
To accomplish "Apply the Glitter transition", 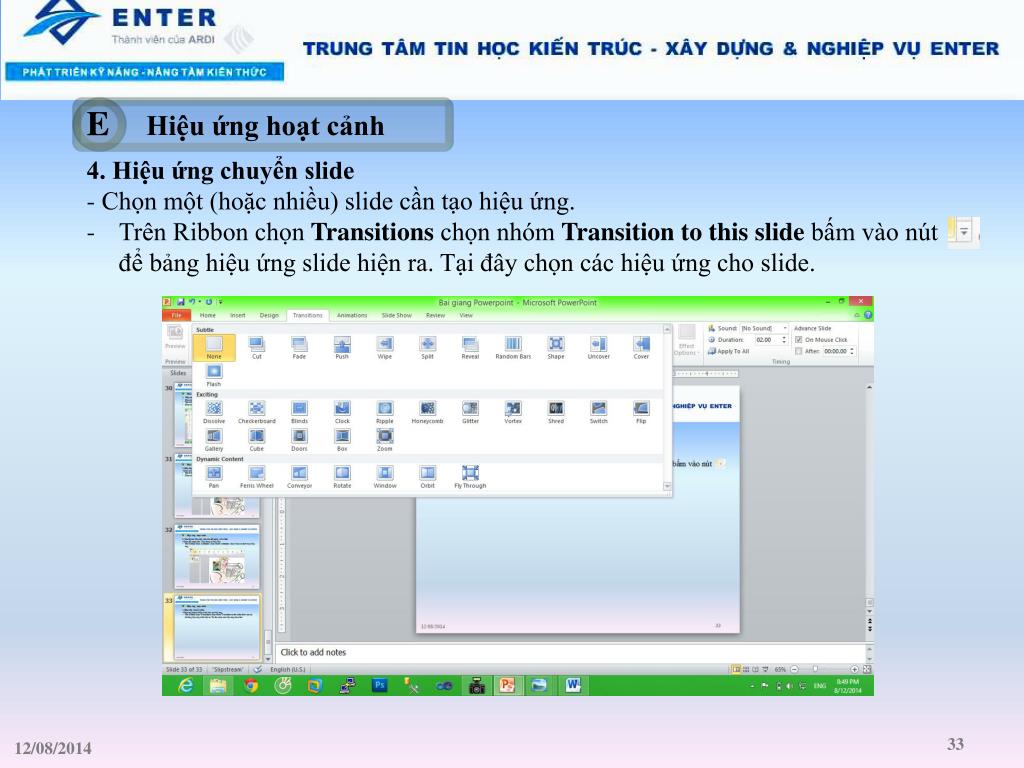I will (x=470, y=412).
